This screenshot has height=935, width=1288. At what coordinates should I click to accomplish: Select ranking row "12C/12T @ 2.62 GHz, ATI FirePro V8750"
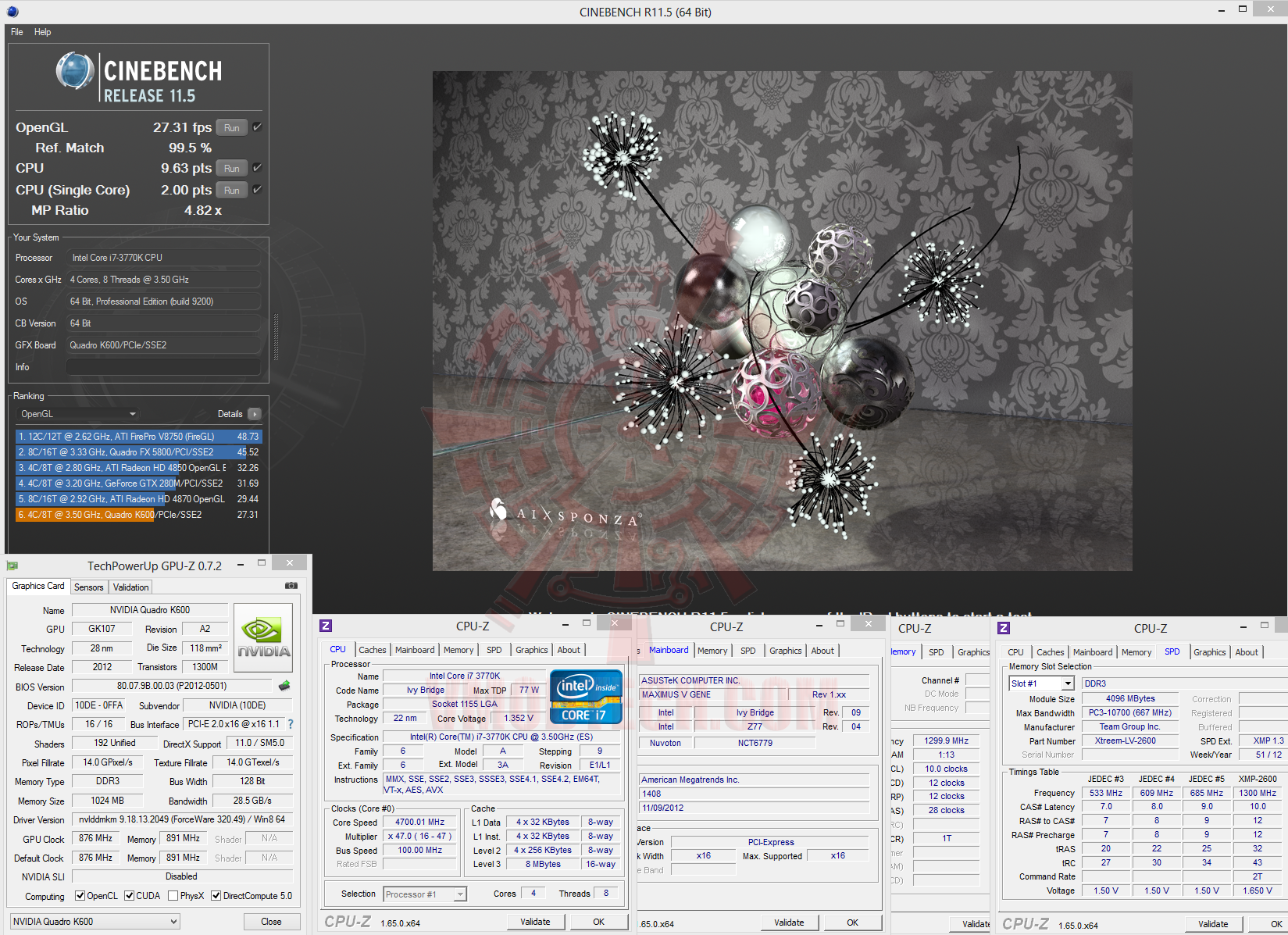(x=139, y=437)
